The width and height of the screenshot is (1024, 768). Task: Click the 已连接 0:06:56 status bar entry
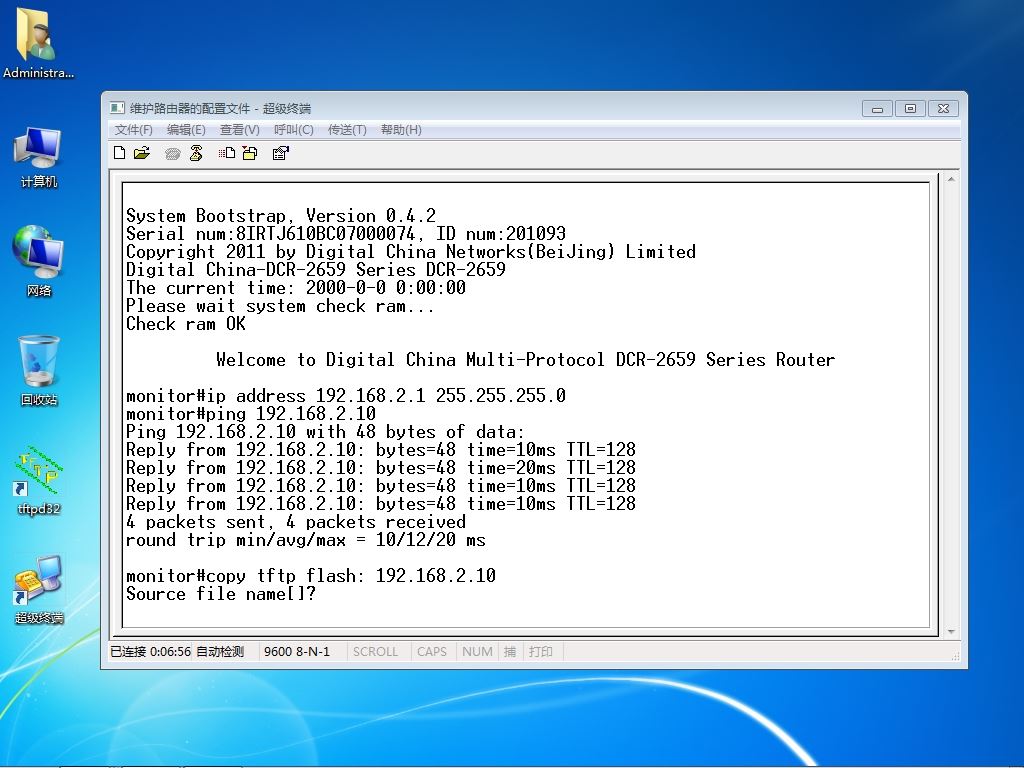[150, 652]
